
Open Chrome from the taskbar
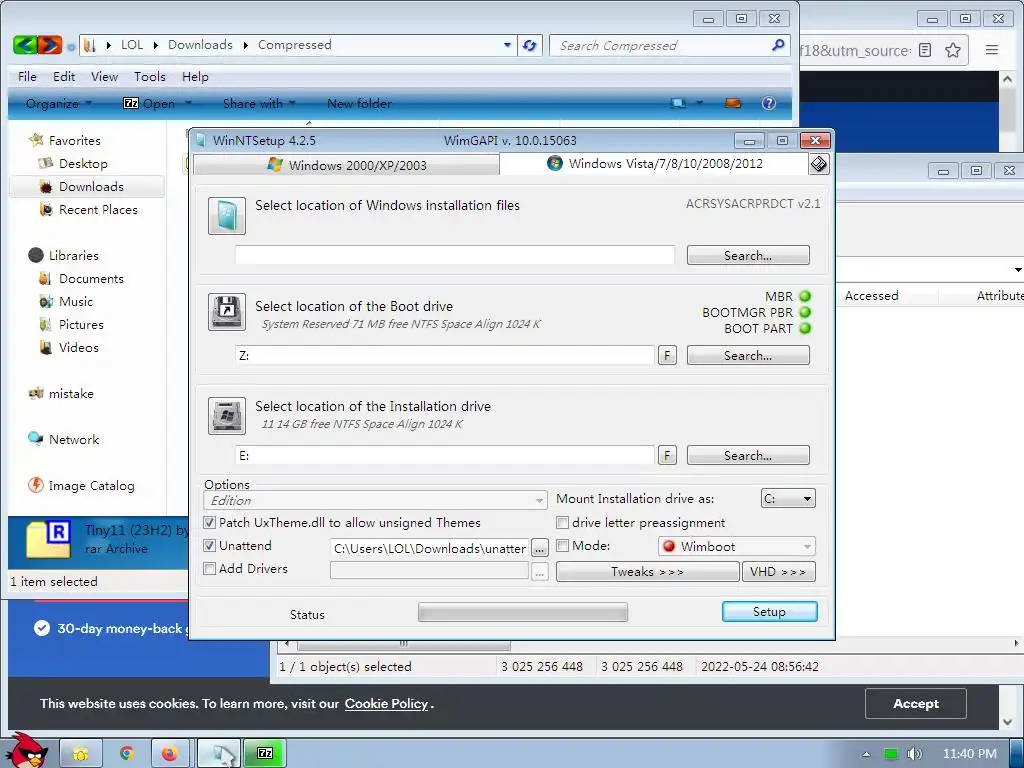(x=127, y=753)
